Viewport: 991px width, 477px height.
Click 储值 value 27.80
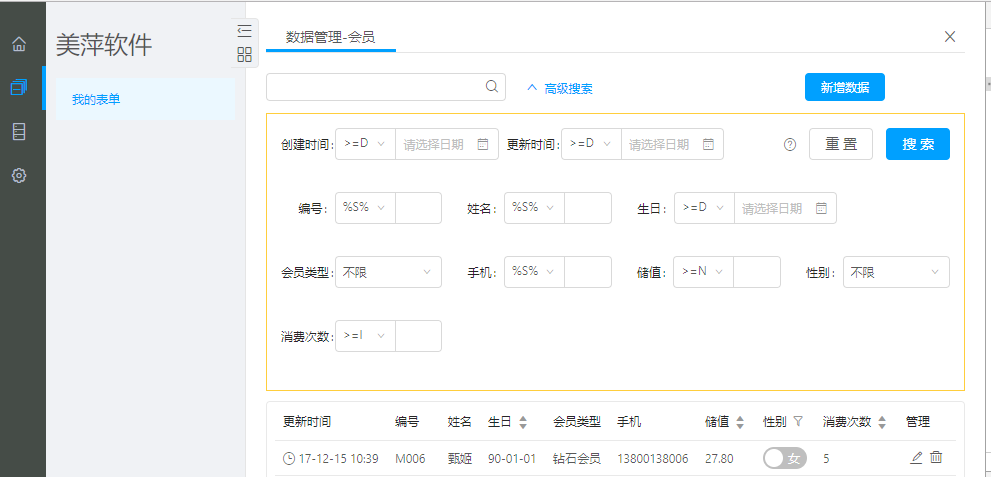[719, 458]
